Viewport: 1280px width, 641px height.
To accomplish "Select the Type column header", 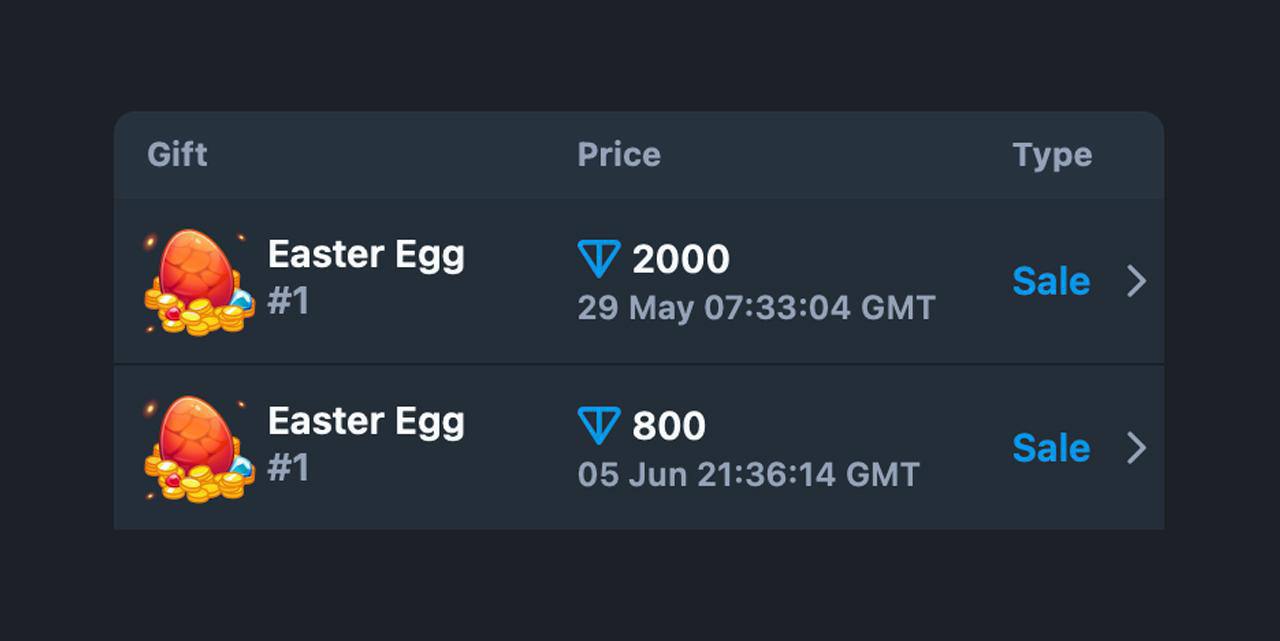I will click(1052, 155).
